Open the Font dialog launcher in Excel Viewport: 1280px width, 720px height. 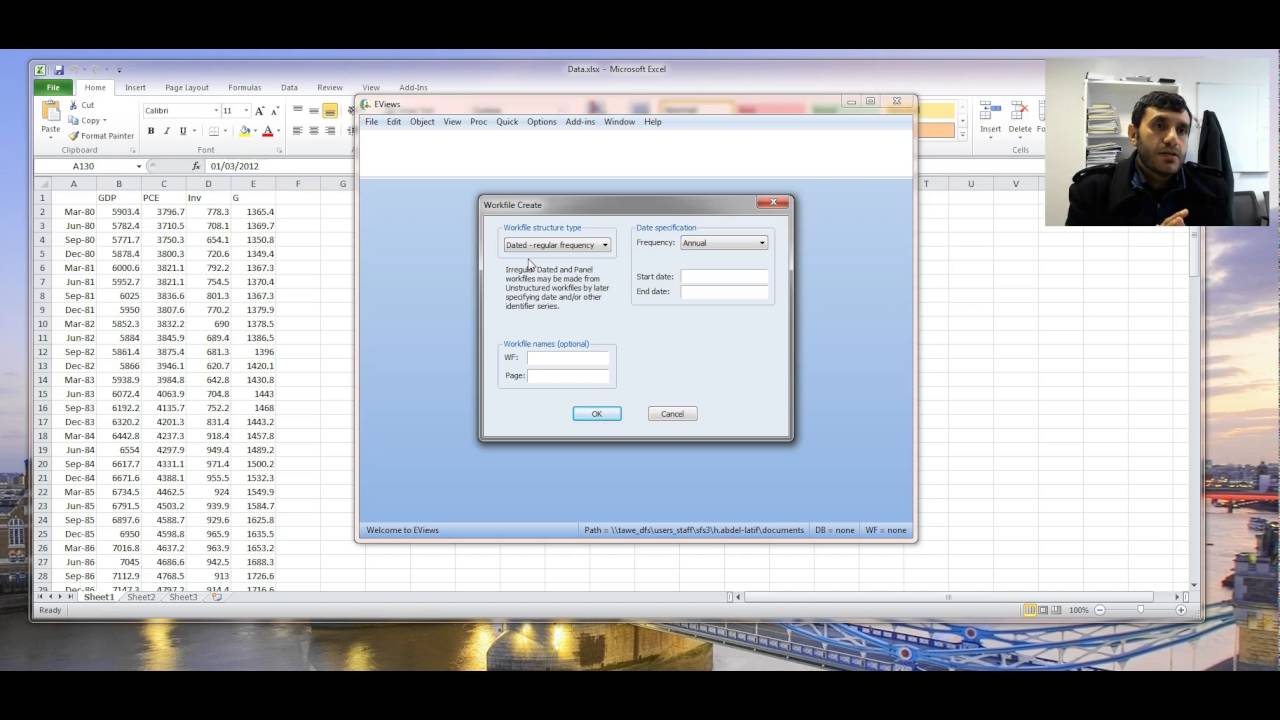tap(279, 150)
